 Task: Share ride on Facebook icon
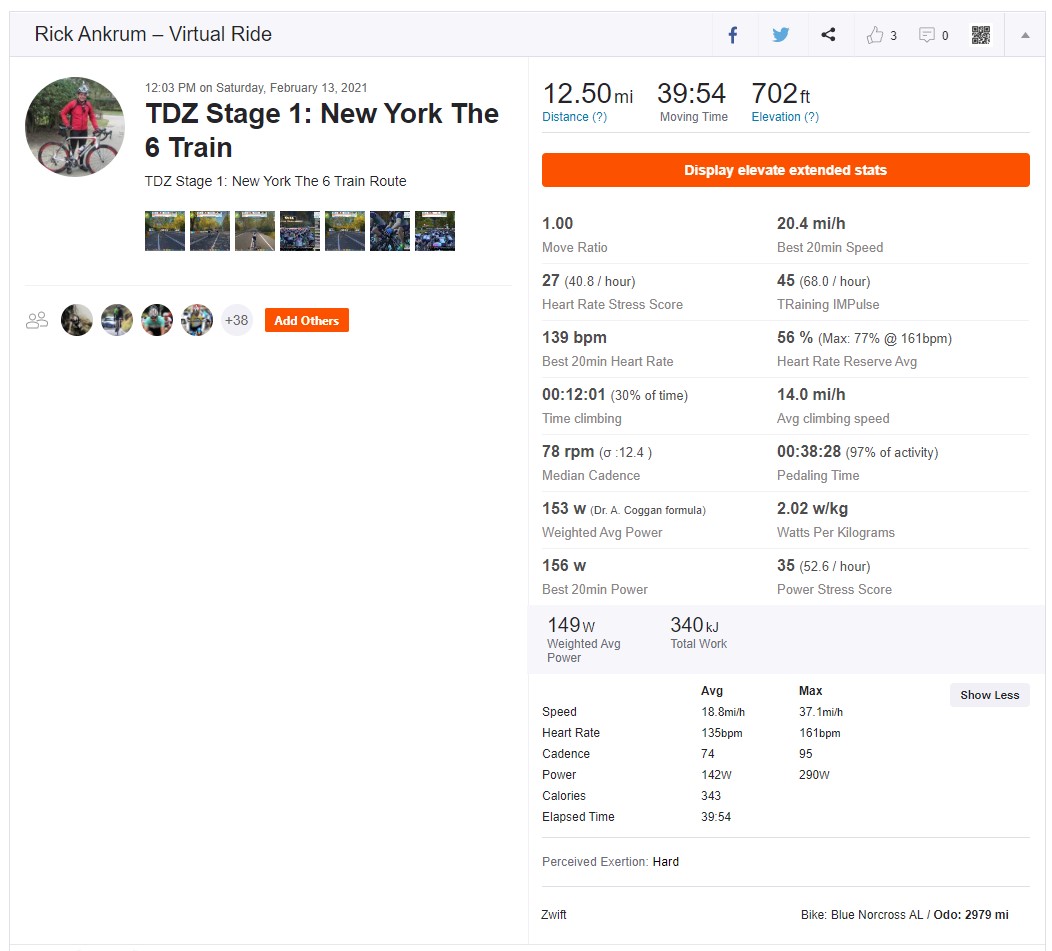tap(733, 35)
